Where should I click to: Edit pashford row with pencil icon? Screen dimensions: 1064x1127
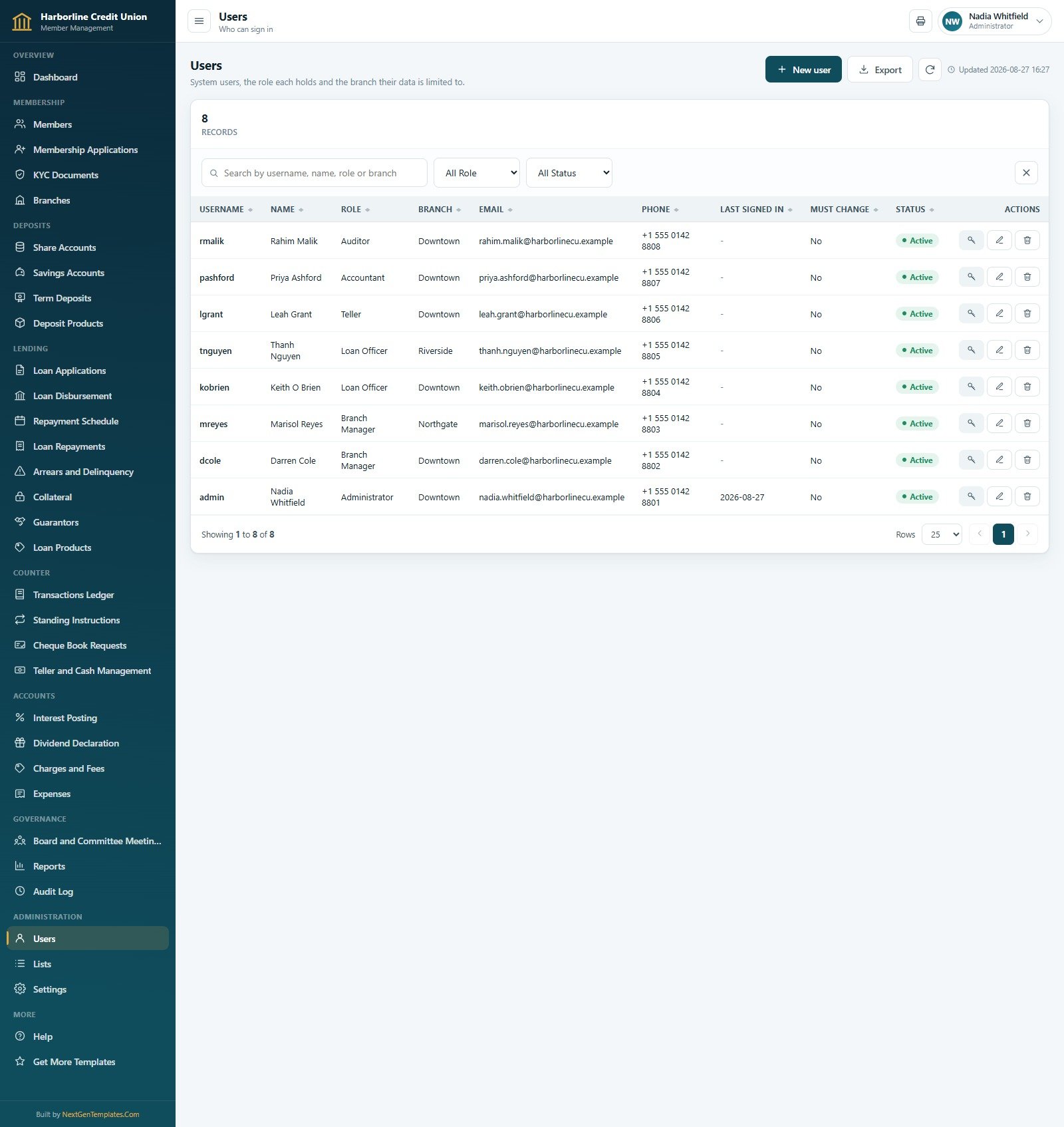point(999,277)
